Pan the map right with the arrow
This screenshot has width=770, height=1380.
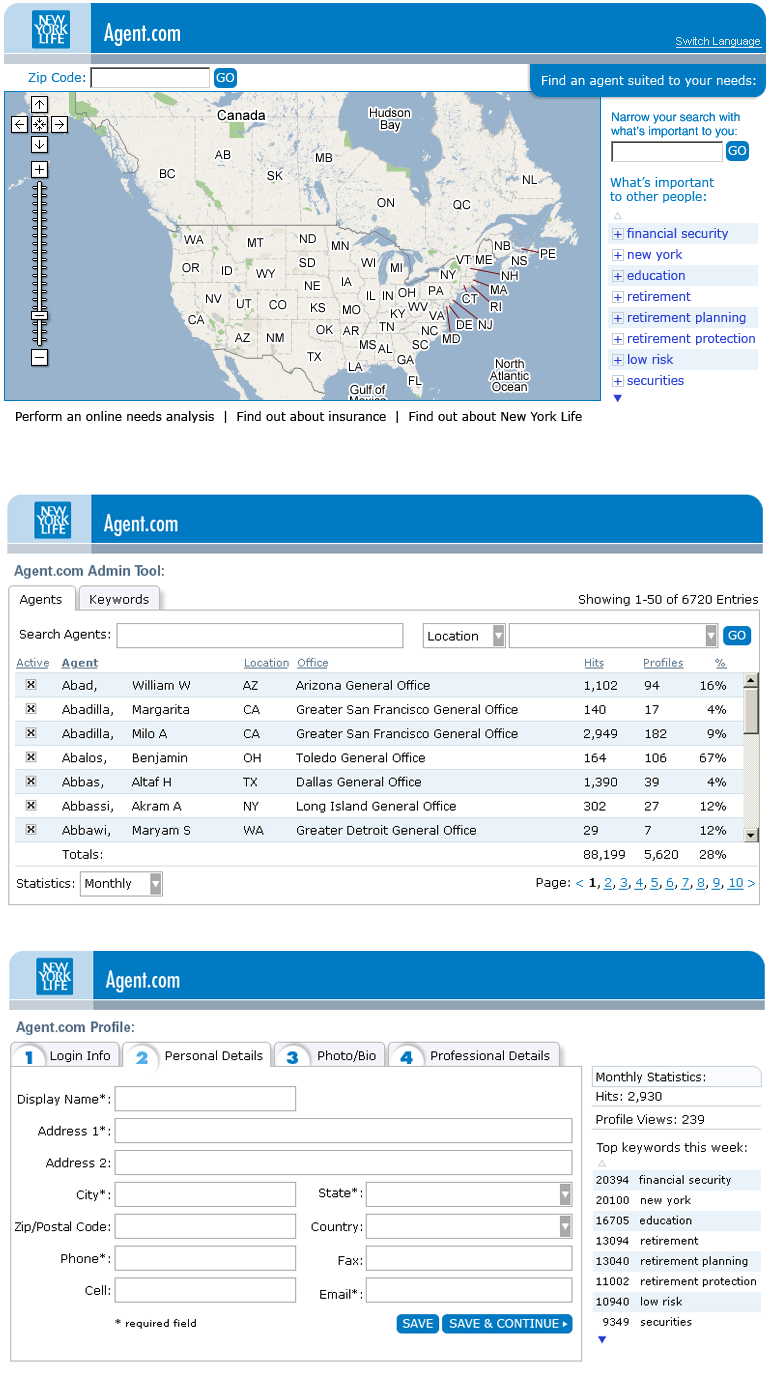pyautogui.click(x=59, y=124)
